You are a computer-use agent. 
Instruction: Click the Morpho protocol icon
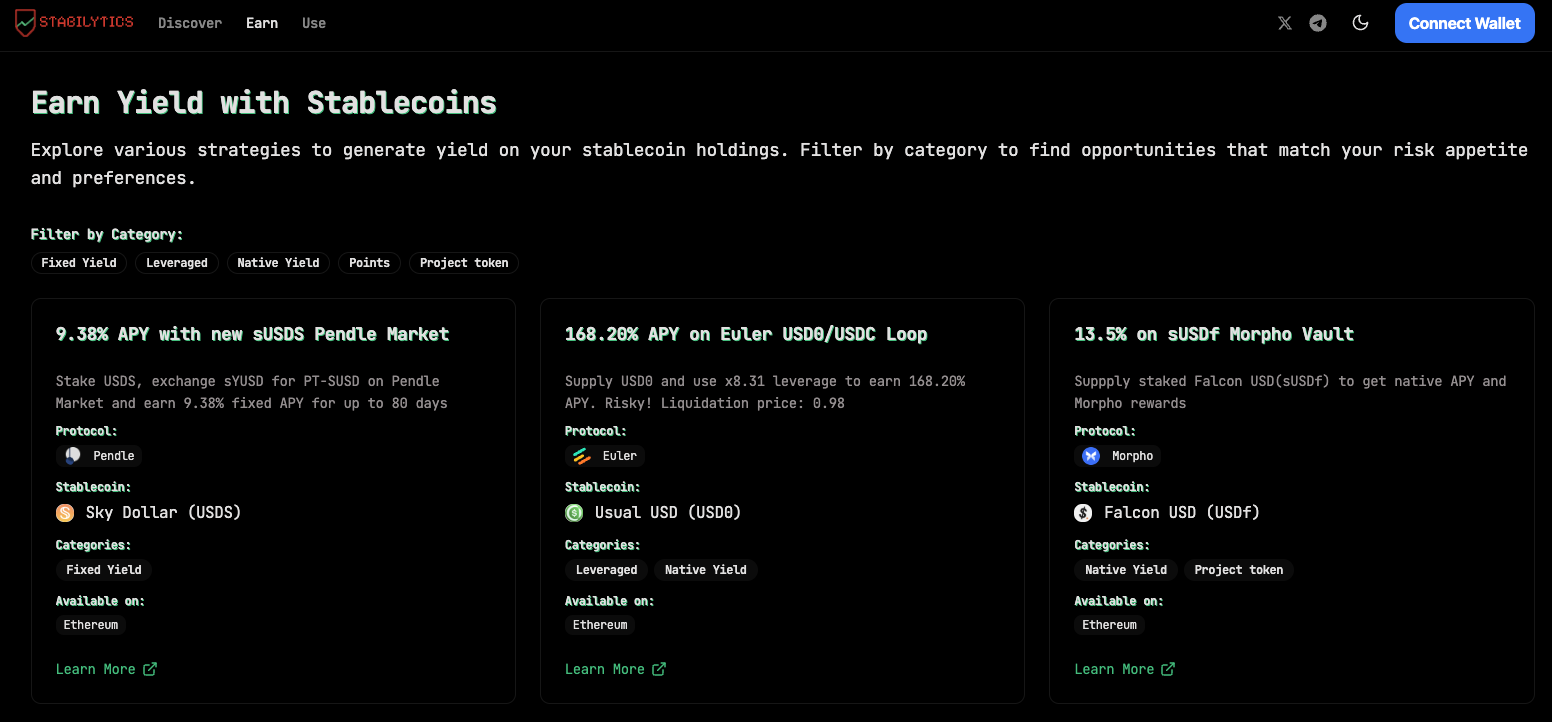1091,456
